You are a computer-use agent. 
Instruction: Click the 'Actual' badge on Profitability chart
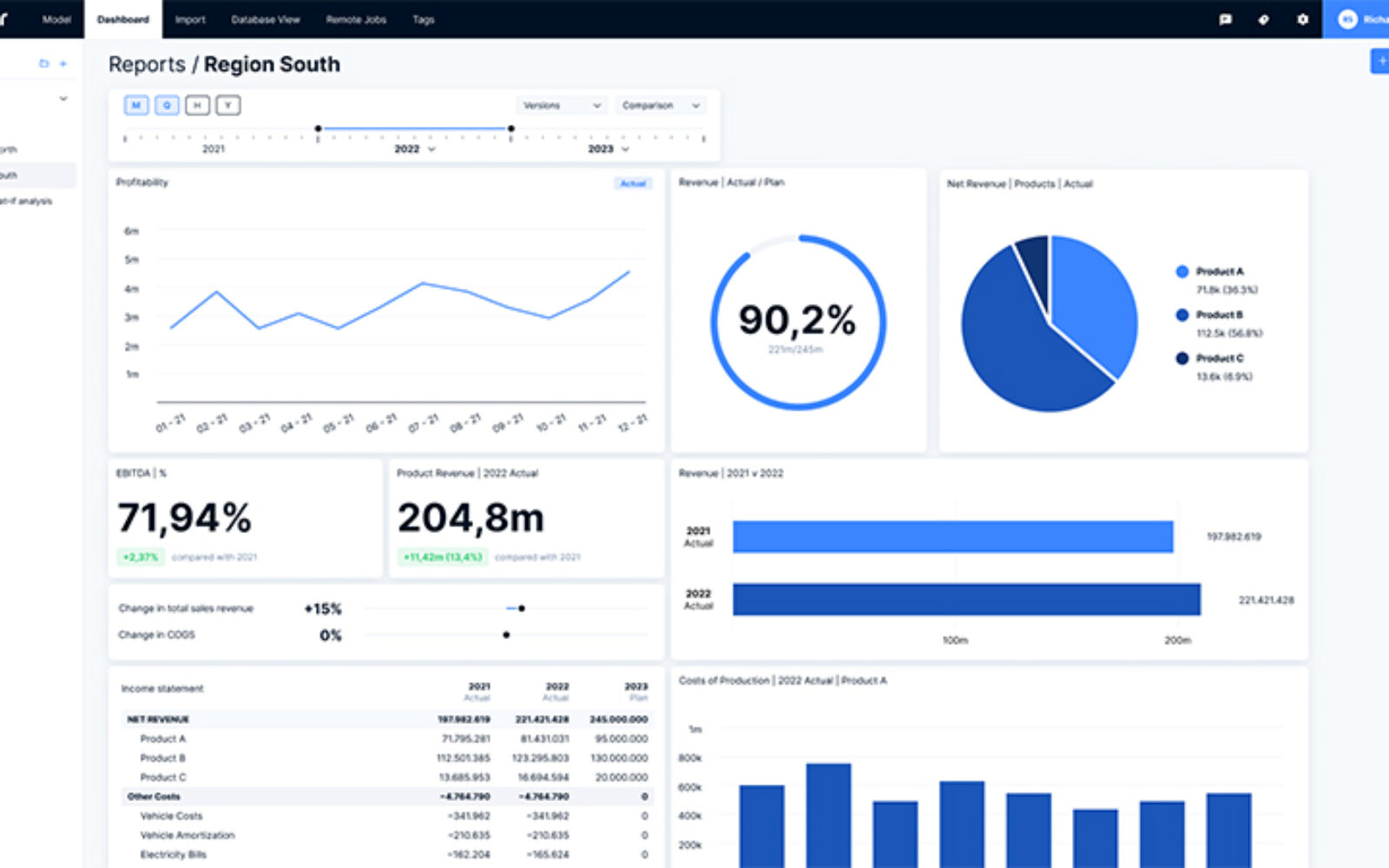point(633,183)
